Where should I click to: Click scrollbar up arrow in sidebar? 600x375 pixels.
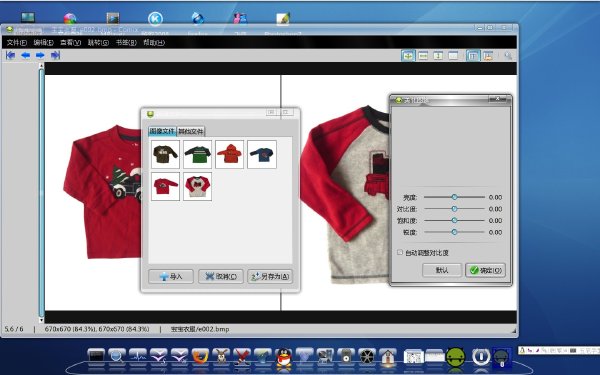(x=41, y=66)
